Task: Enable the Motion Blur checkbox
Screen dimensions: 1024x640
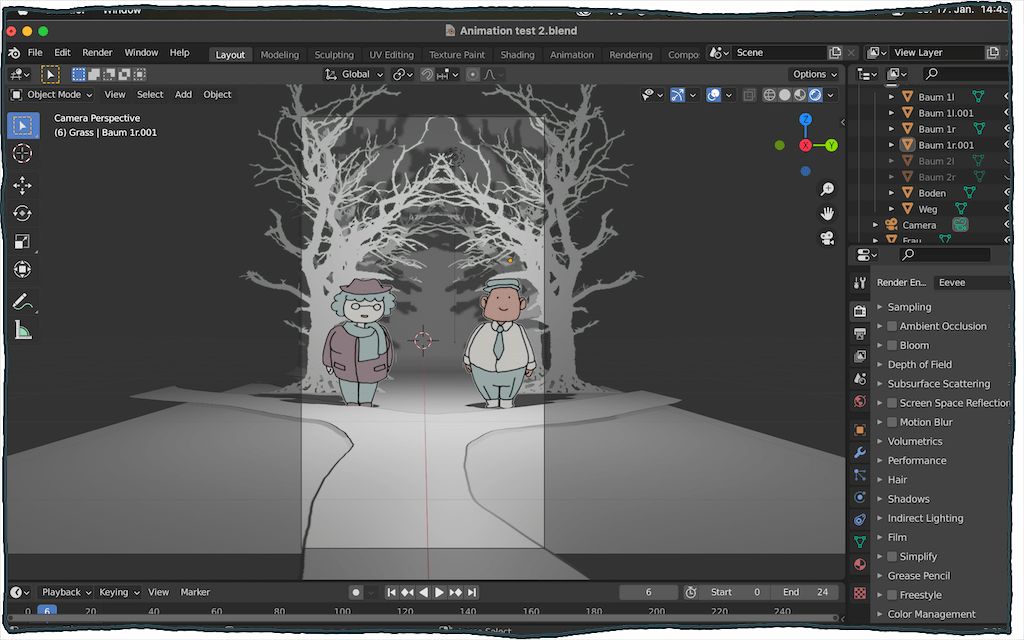Action: point(892,423)
